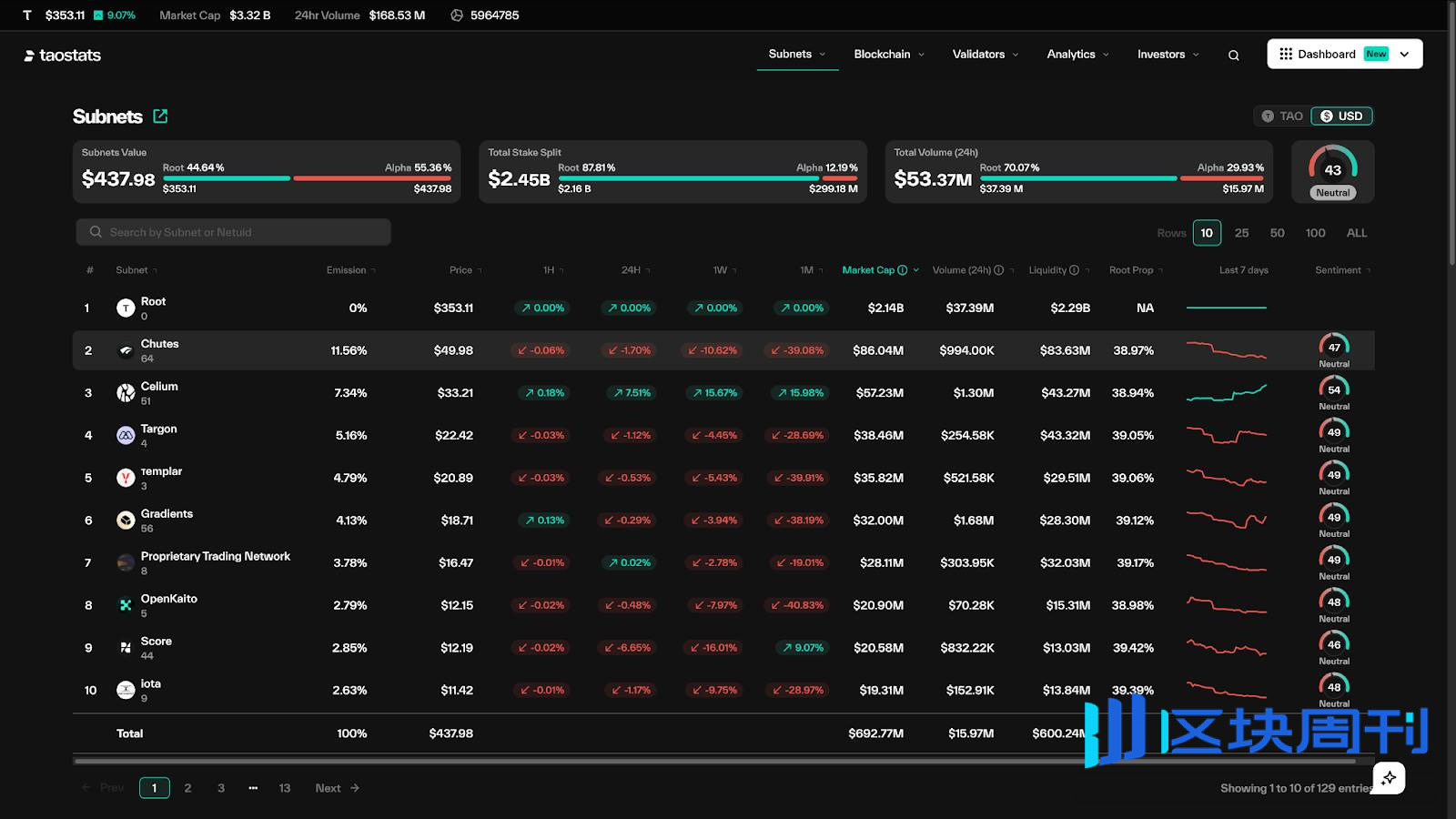Expand the Validators nav dropdown
Screen dimensions: 1456x819
(x=986, y=55)
